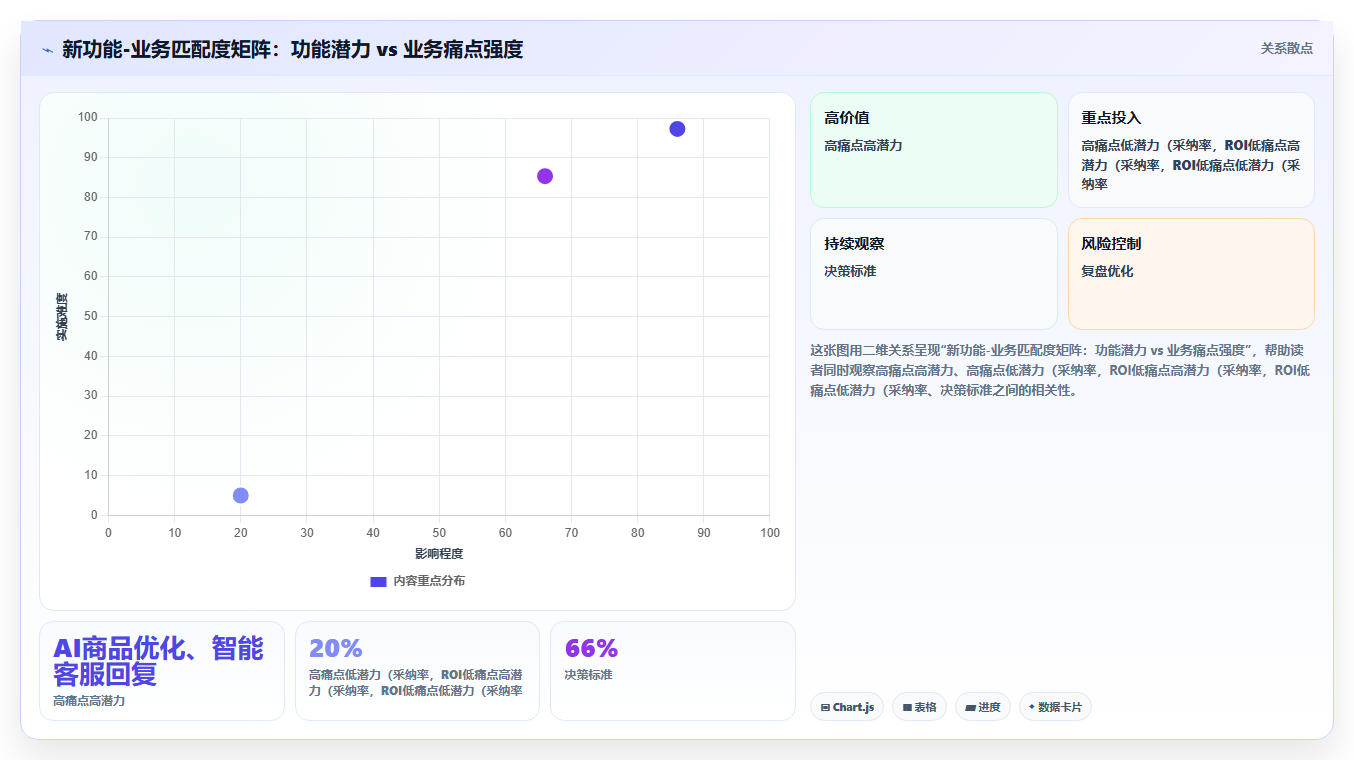Image resolution: width=1354 pixels, height=760 pixels.
Task: Click the 实施难度 y-axis title
Action: [x=62, y=317]
